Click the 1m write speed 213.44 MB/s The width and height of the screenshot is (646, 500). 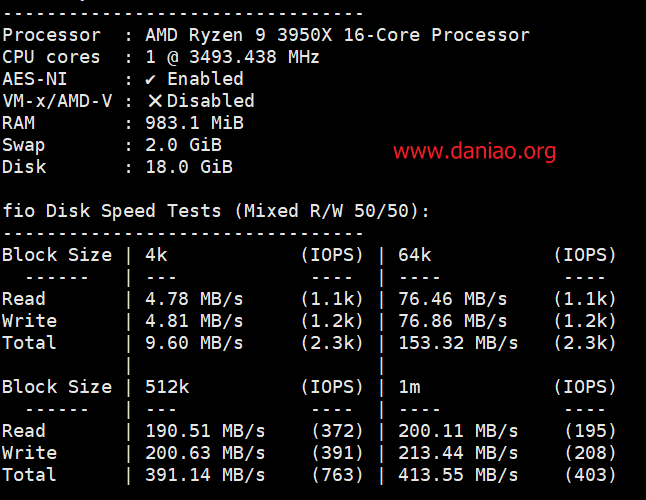(458, 453)
